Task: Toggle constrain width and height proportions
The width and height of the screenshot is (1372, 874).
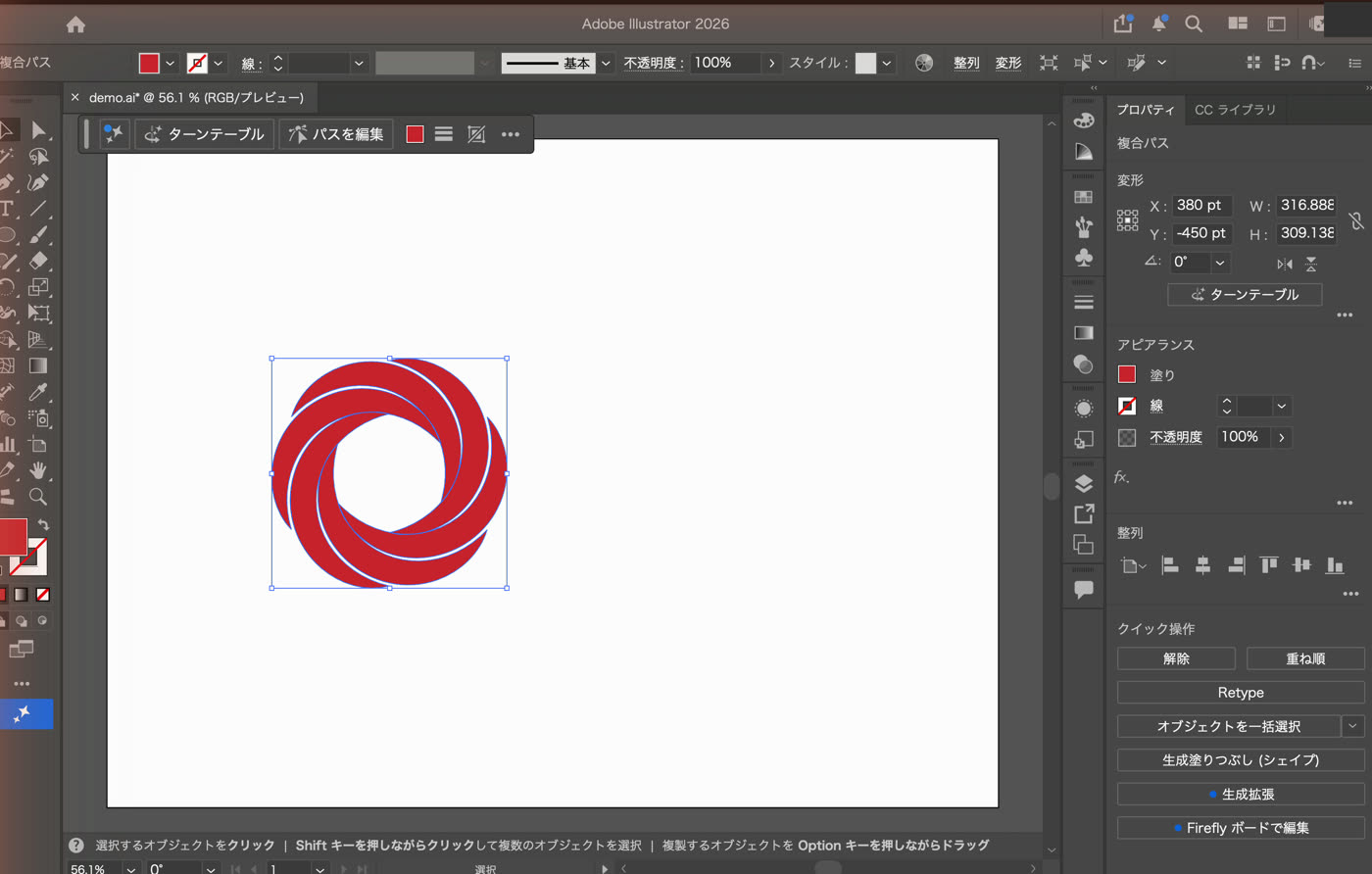Action: 1356,220
